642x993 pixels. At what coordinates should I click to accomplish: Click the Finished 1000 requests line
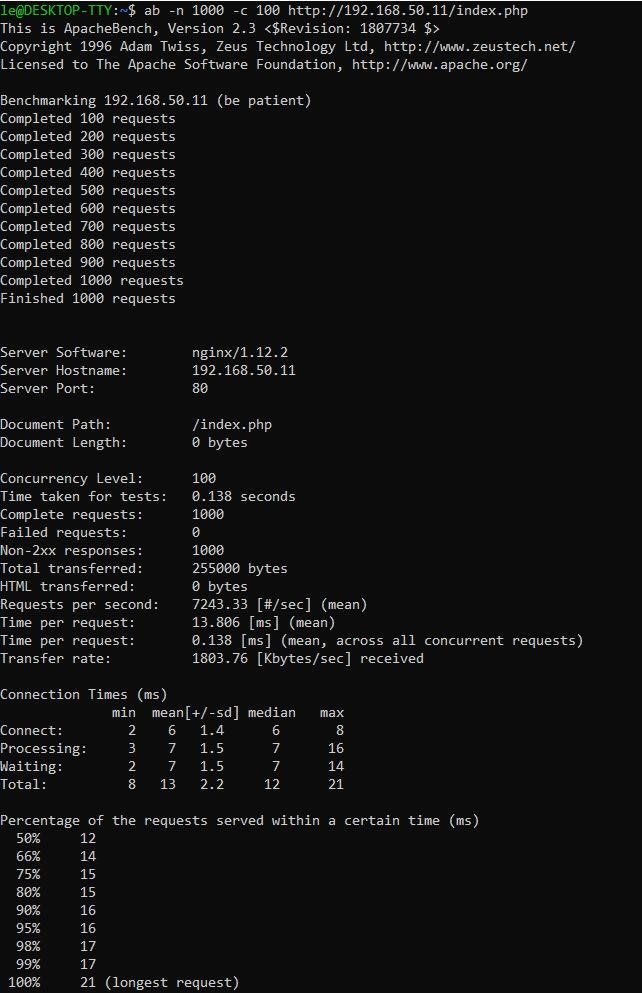88,299
